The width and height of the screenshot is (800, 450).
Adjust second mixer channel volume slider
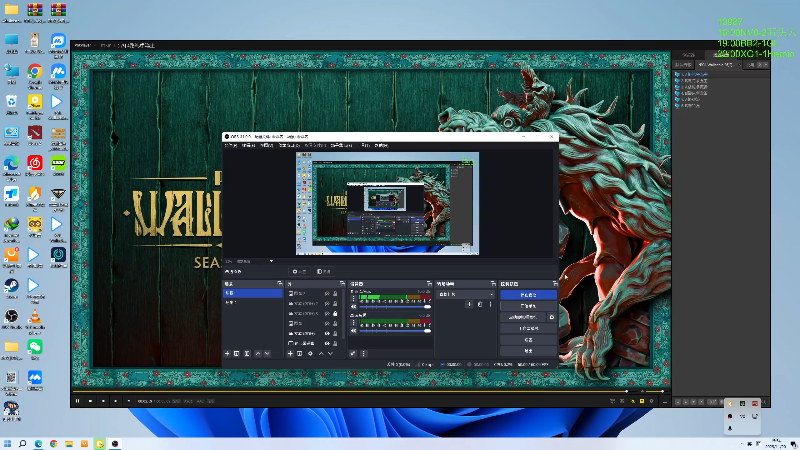click(395, 331)
